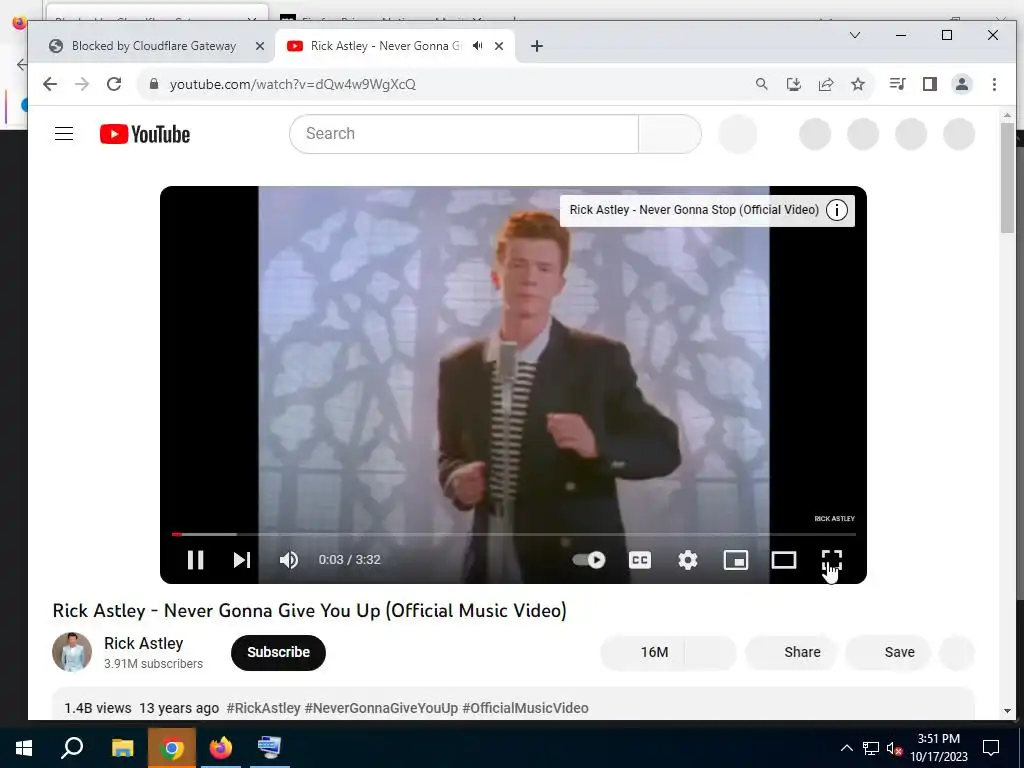Go forward in Chrome

(82, 84)
